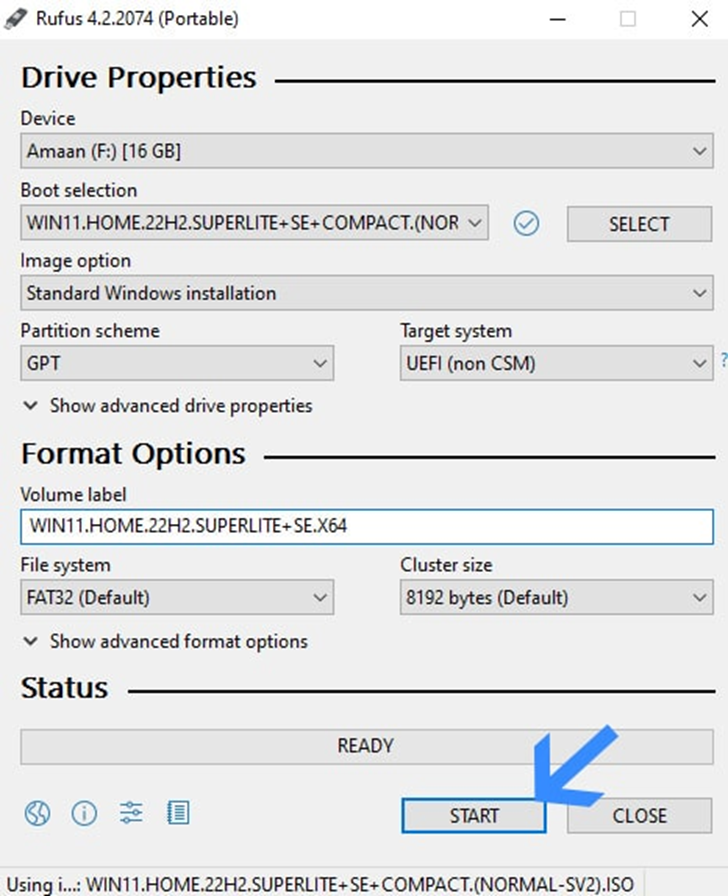This screenshot has height=896, width=728.
Task: Open the About info icon
Action: pos(84,813)
